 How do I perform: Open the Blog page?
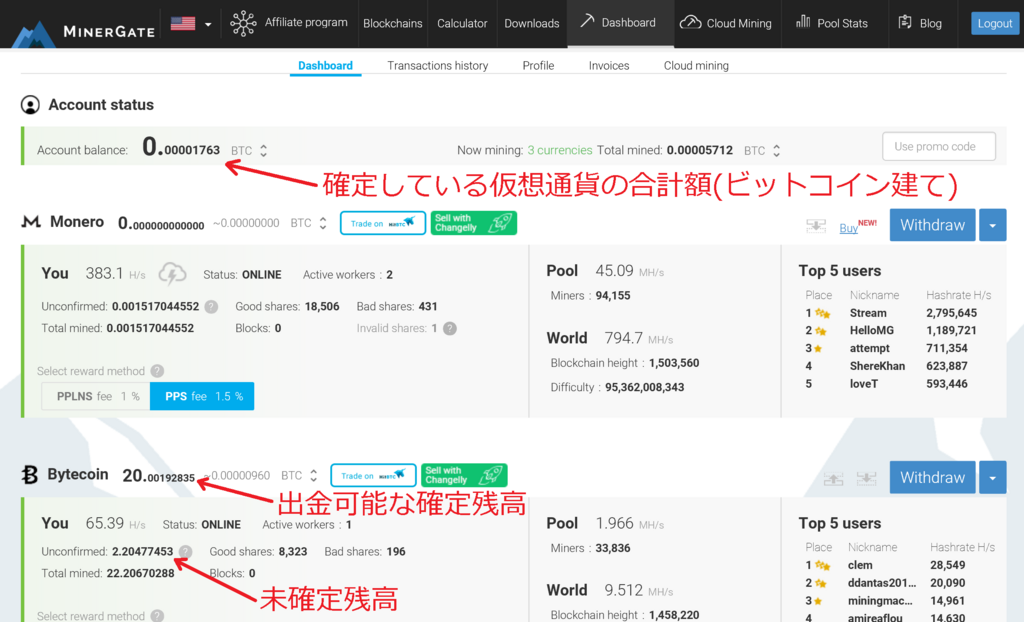click(x=920, y=23)
